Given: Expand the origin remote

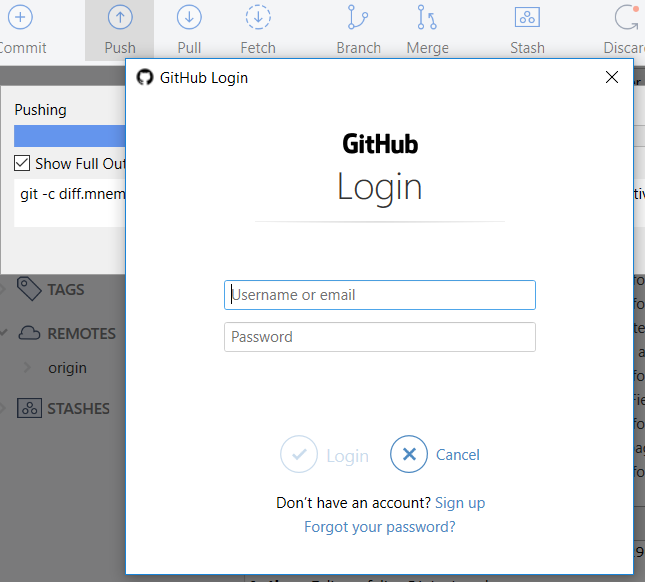Looking at the screenshot, I should 27,367.
